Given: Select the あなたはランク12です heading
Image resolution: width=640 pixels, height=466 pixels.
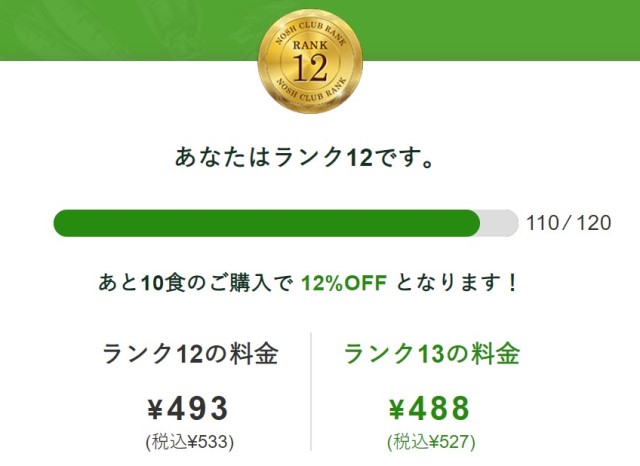Looking at the screenshot, I should 304,157.
